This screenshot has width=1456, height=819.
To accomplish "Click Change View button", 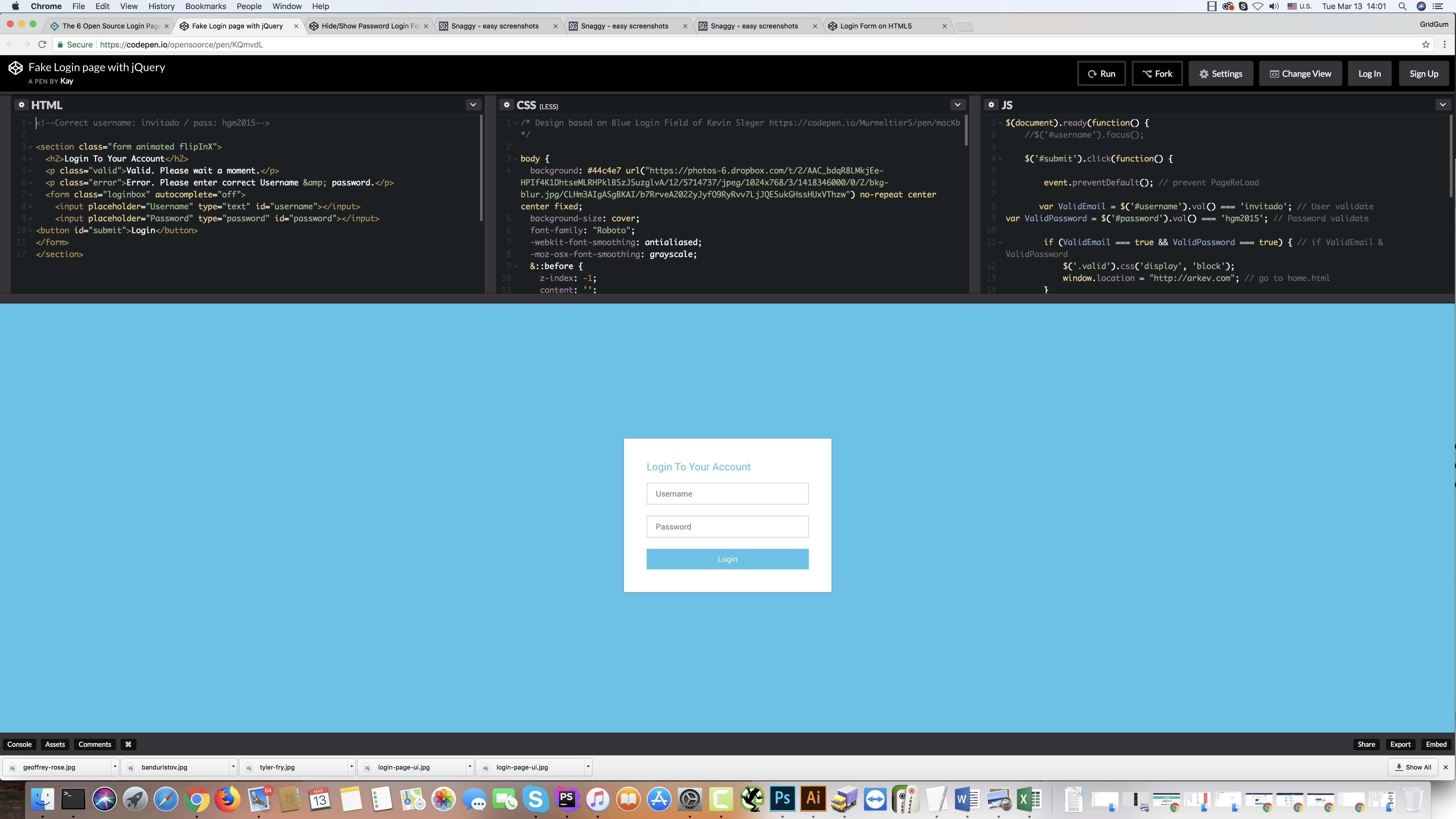I will (1300, 73).
